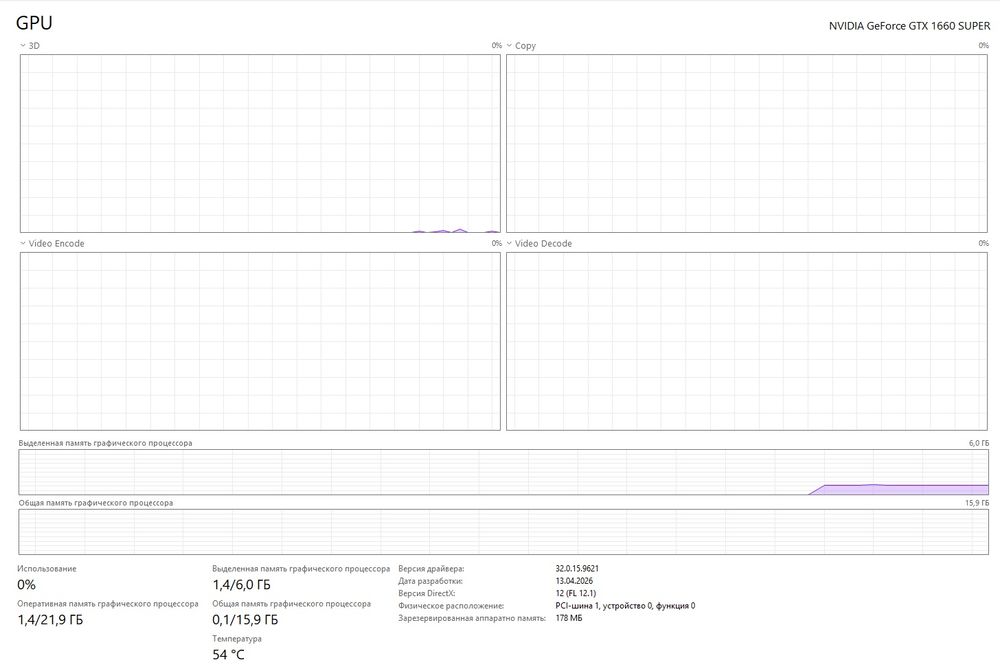Click the Copy engine graph
1000x671 pixels.
tap(747, 143)
